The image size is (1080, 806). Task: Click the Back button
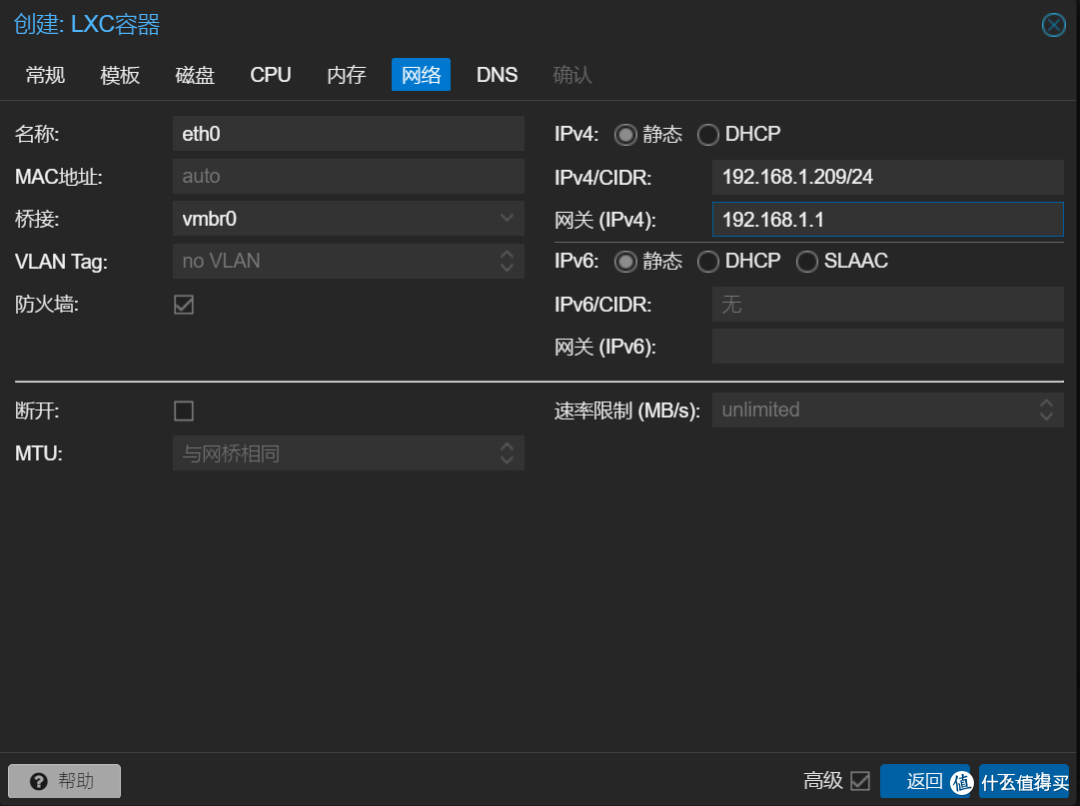point(924,781)
